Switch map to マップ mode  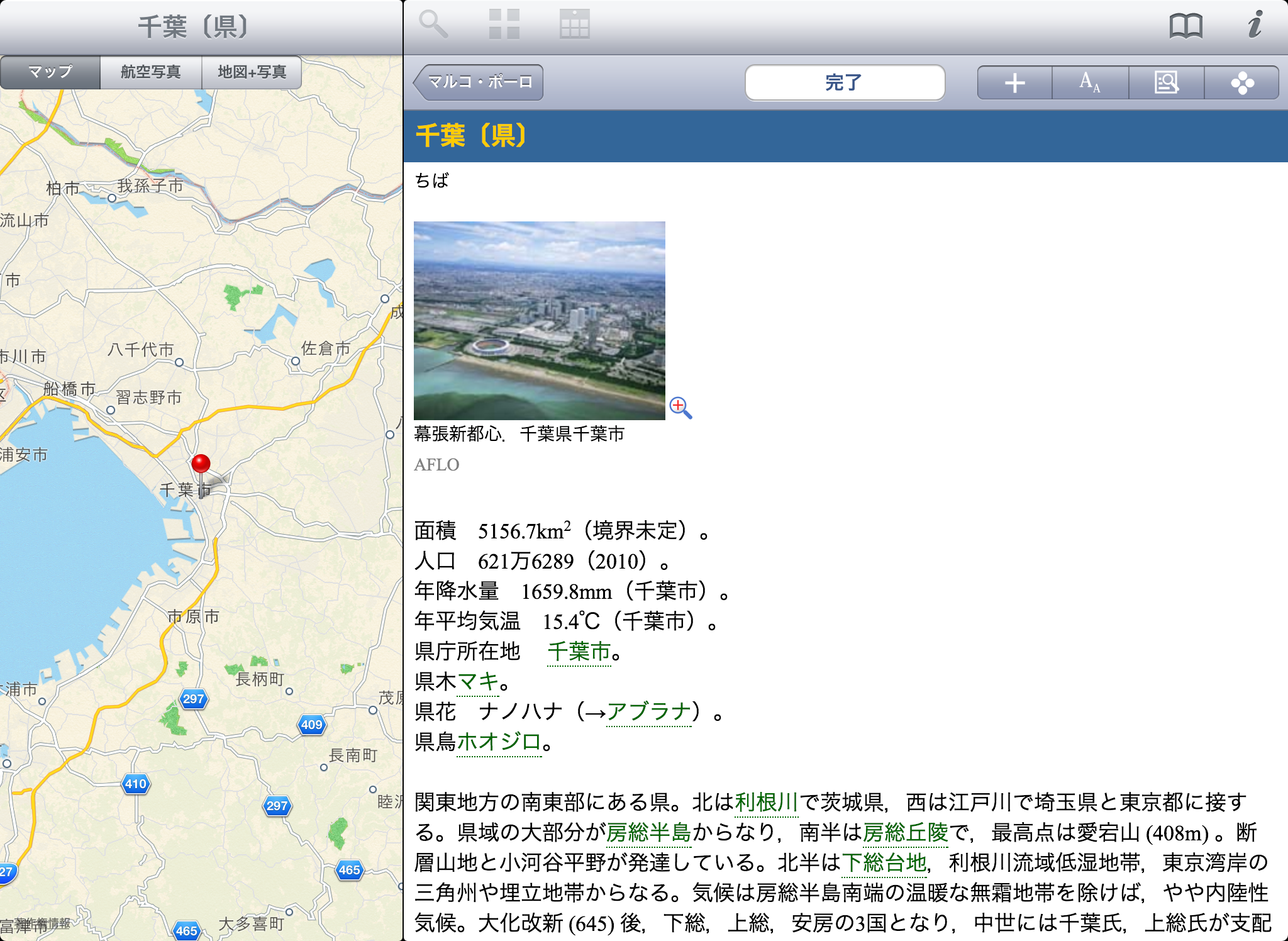(x=50, y=72)
